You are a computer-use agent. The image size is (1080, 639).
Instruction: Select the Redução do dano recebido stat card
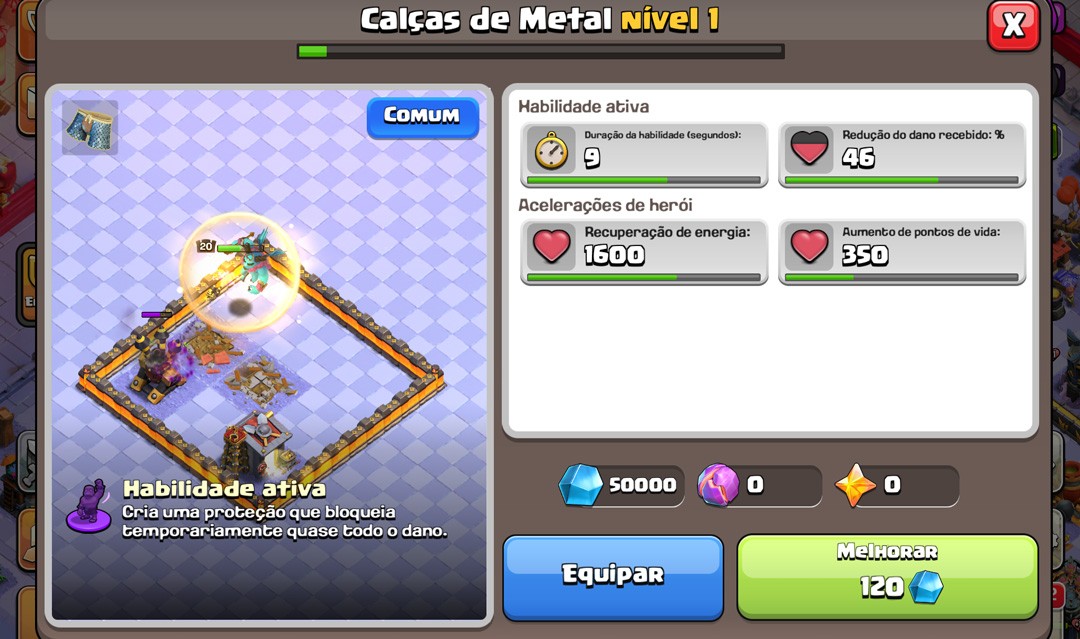pos(902,155)
